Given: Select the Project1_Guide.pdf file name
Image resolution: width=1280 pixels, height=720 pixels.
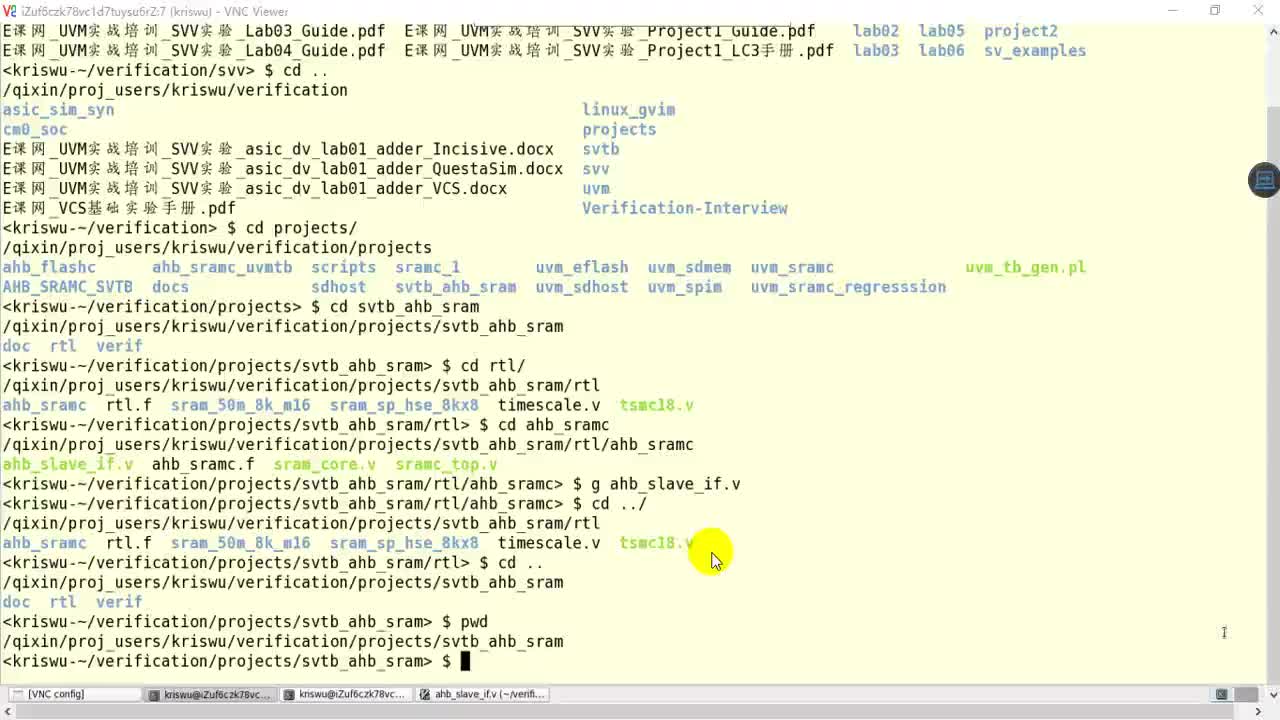Looking at the screenshot, I should coord(731,31).
